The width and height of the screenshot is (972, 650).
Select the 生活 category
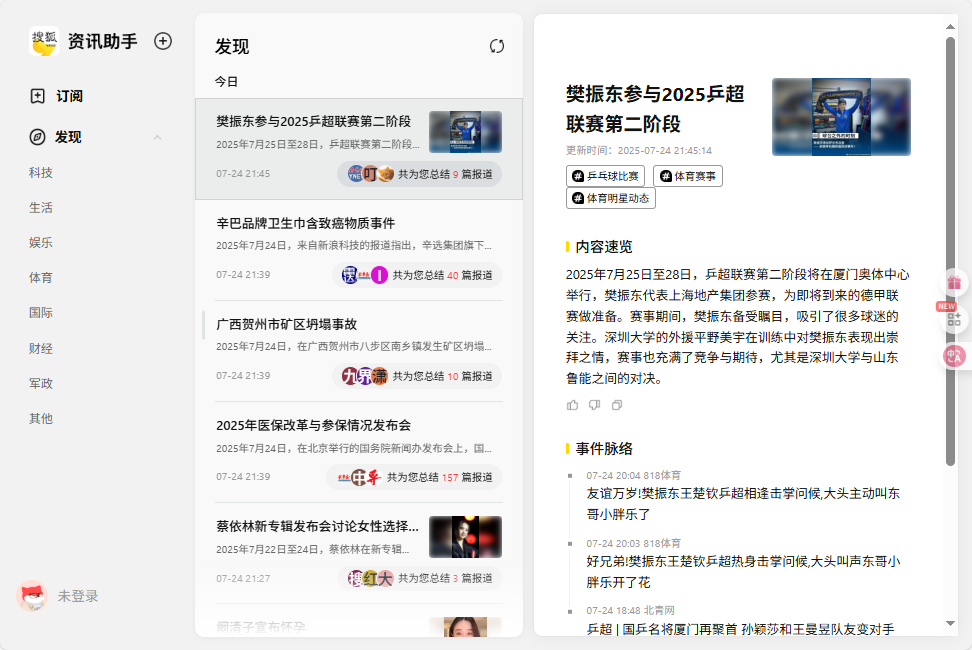click(x=41, y=208)
